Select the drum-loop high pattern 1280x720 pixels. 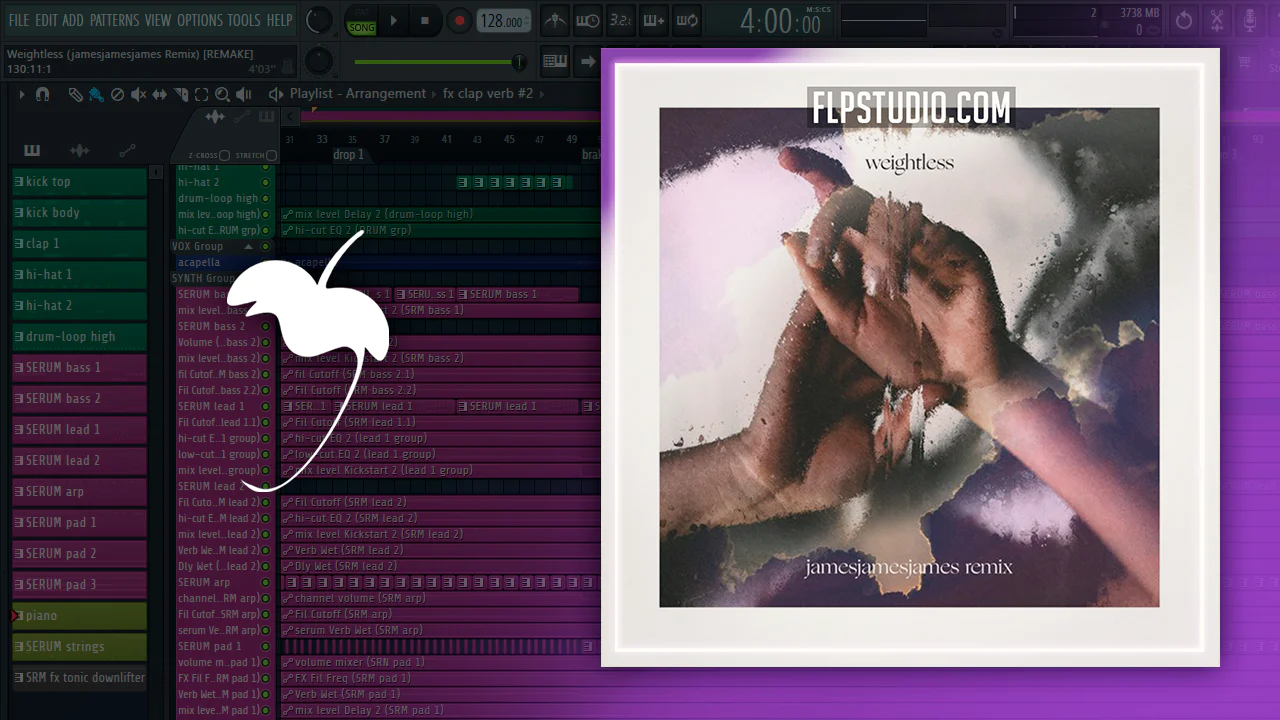point(79,337)
